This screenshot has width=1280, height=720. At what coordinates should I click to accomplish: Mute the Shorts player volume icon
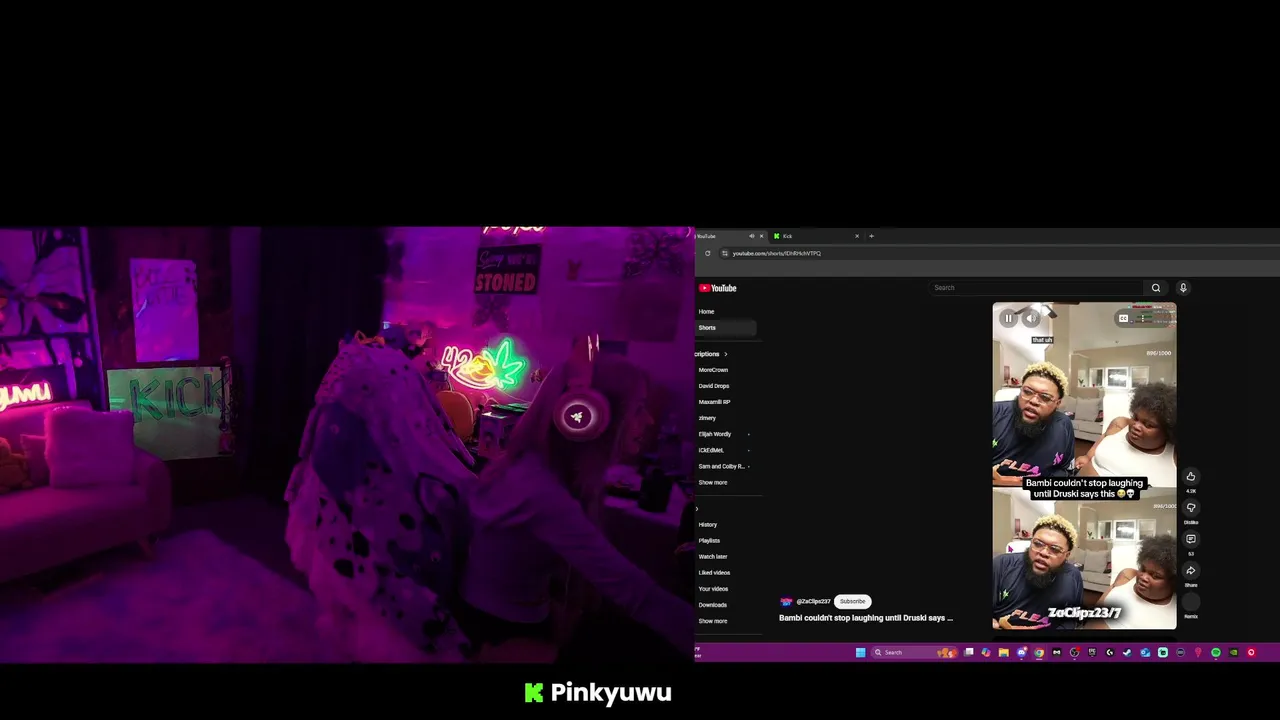1031,318
